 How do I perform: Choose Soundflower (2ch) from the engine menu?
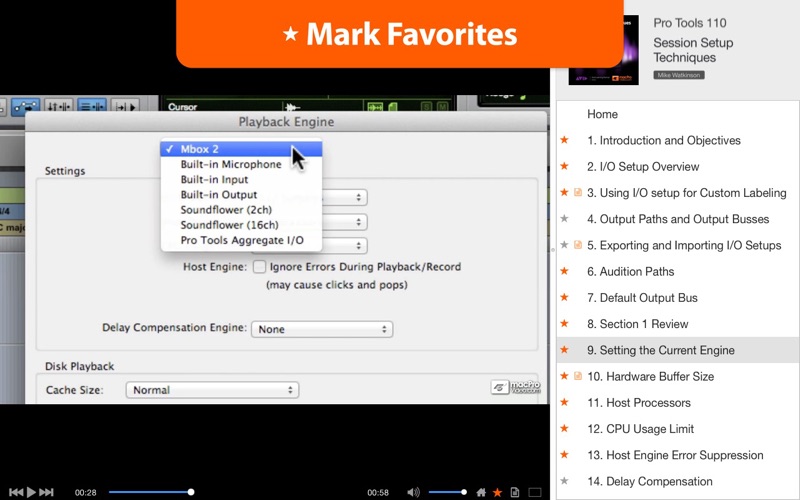pos(241,210)
